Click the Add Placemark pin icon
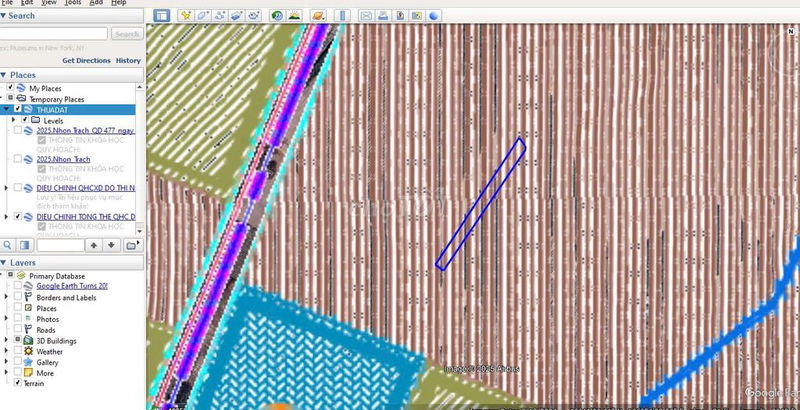Viewport: 800px width, 410px height. coord(186,16)
